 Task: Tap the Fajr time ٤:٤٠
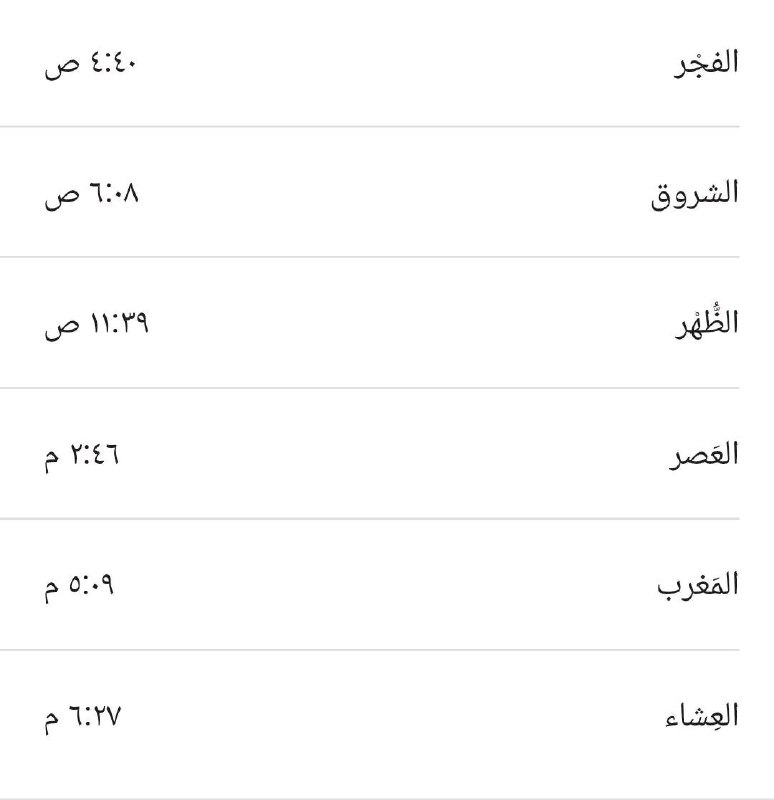[112, 64]
